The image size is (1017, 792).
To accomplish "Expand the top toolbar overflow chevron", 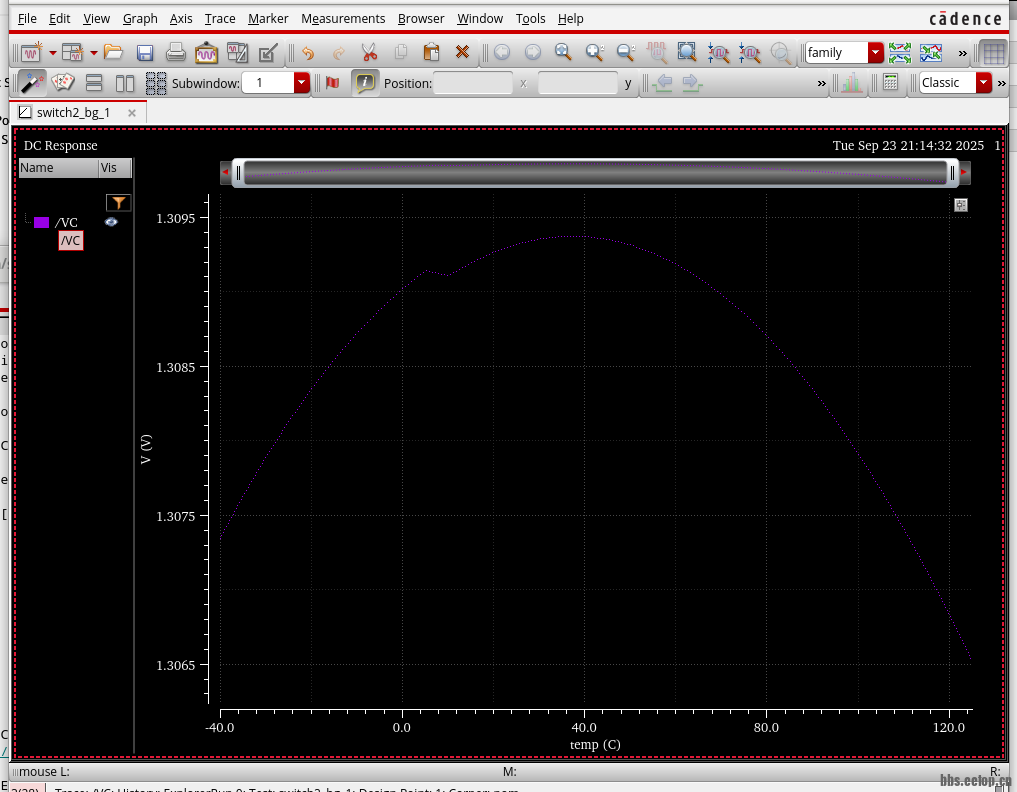I will click(x=963, y=53).
